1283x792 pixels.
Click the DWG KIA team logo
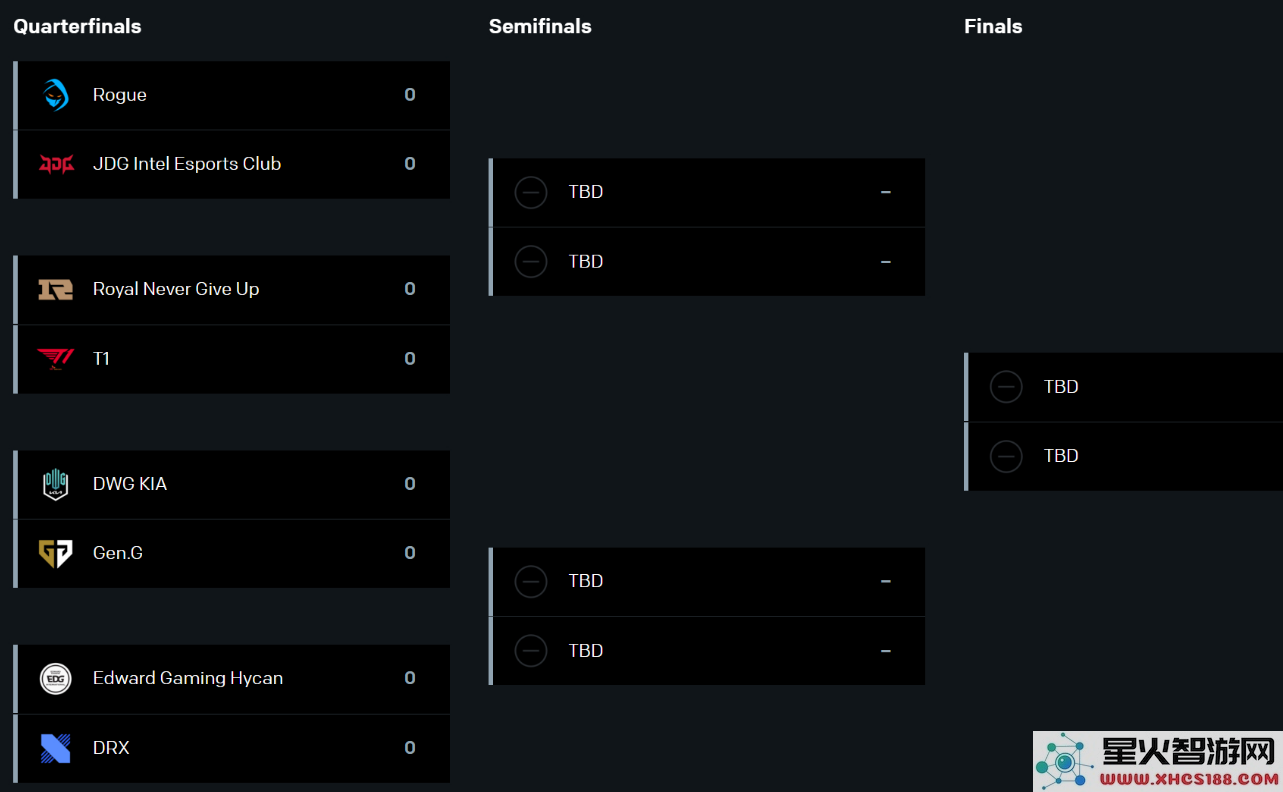pyautogui.click(x=56, y=484)
